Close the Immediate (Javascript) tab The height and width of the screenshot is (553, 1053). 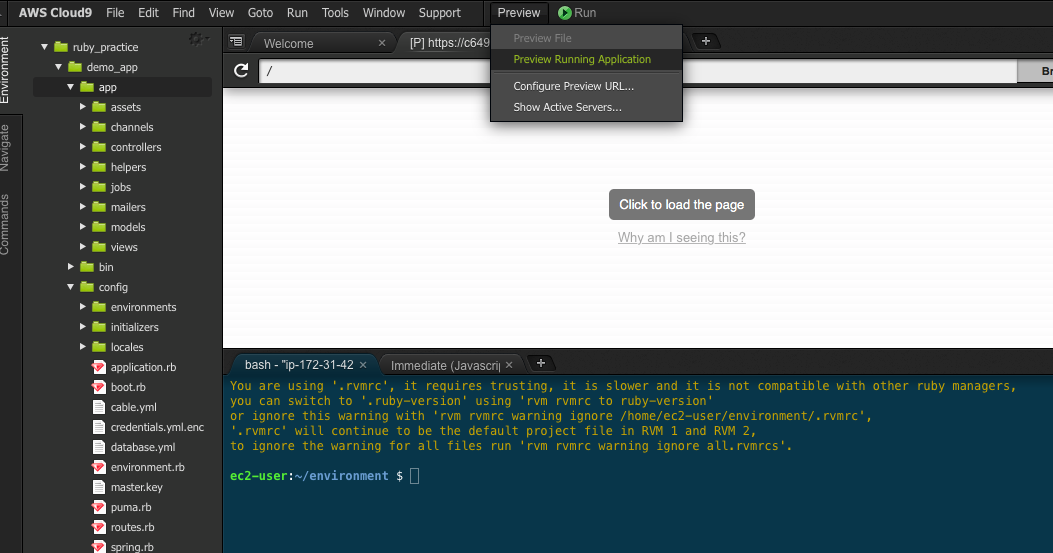pyautogui.click(x=509, y=365)
